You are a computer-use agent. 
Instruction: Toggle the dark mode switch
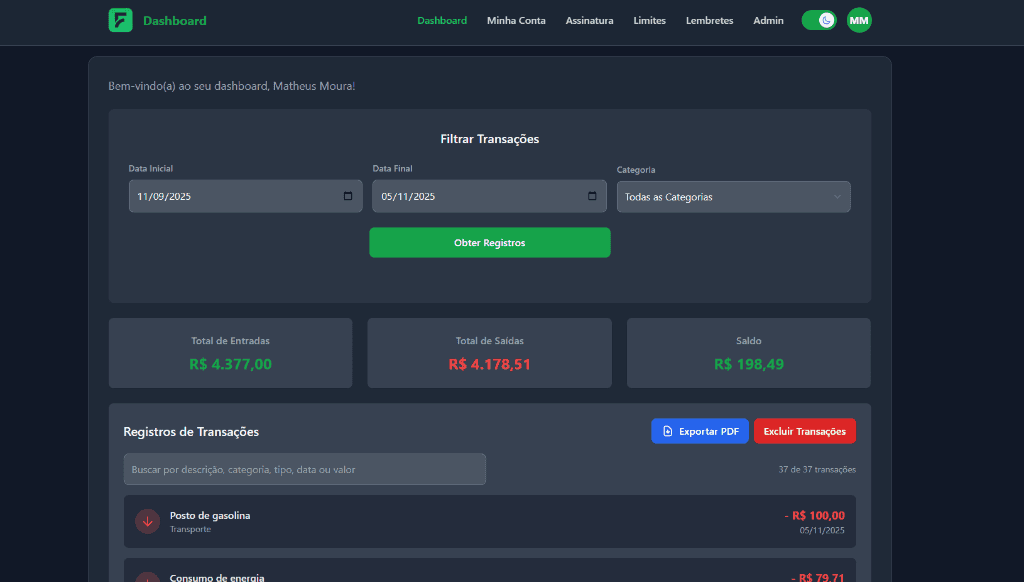(818, 19)
